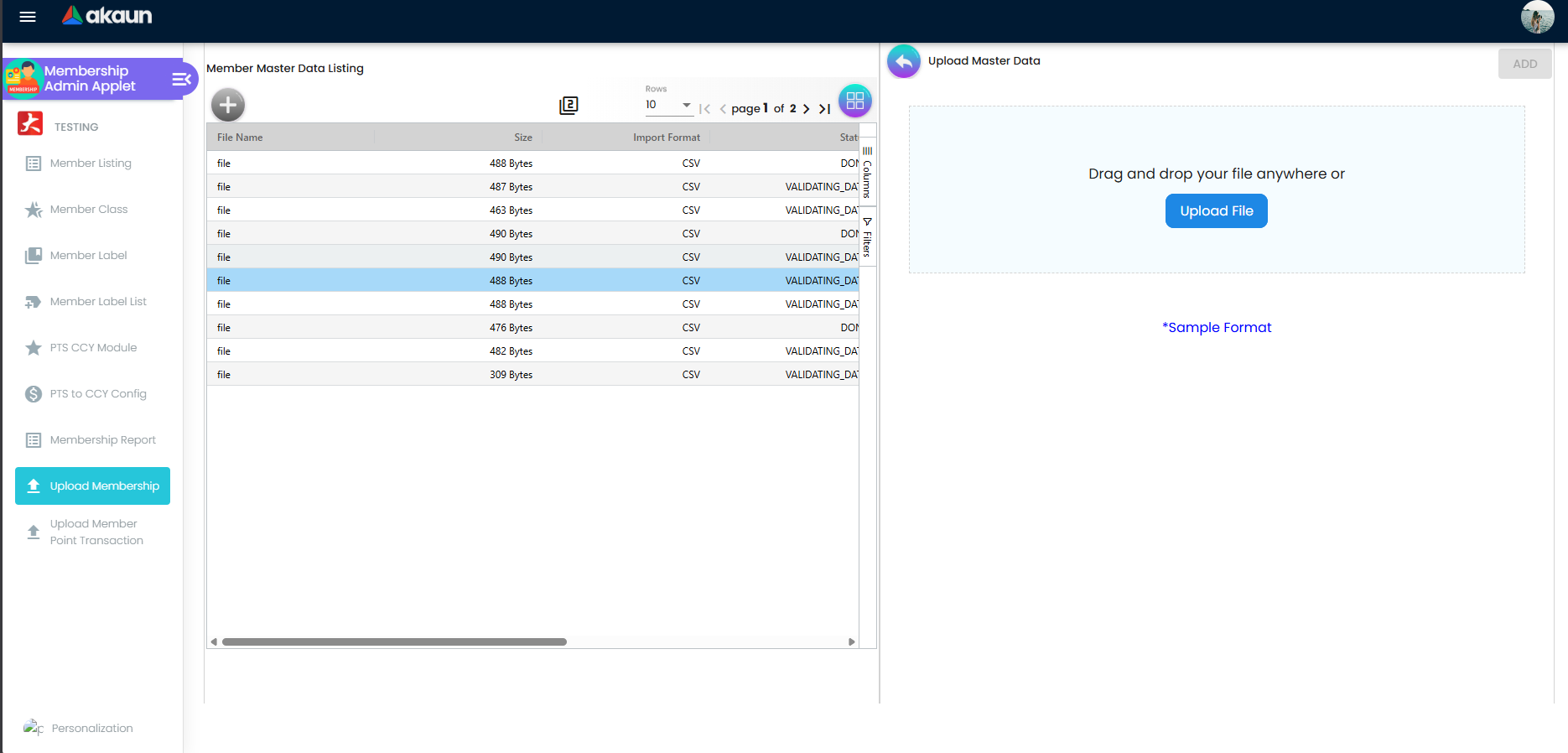Open the Filters side panel
This screenshot has height=753, width=1568.
868,237
